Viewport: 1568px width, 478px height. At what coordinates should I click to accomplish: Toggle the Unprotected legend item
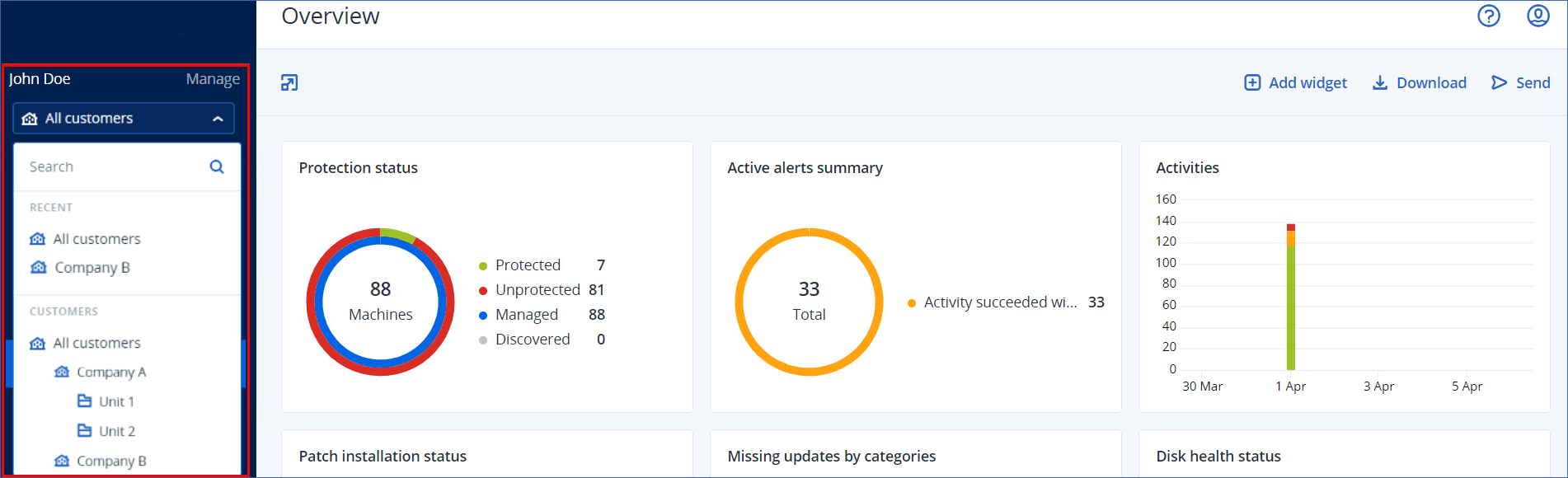coord(537,290)
